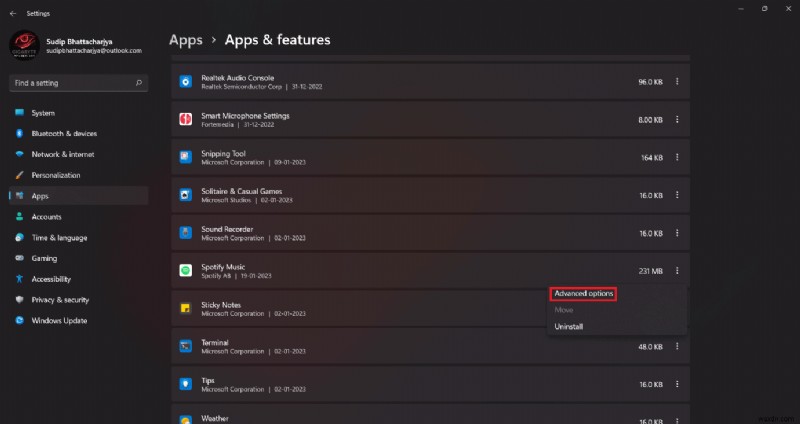Click the Apps & features heading
The height and width of the screenshot is (424, 800).
point(278,40)
